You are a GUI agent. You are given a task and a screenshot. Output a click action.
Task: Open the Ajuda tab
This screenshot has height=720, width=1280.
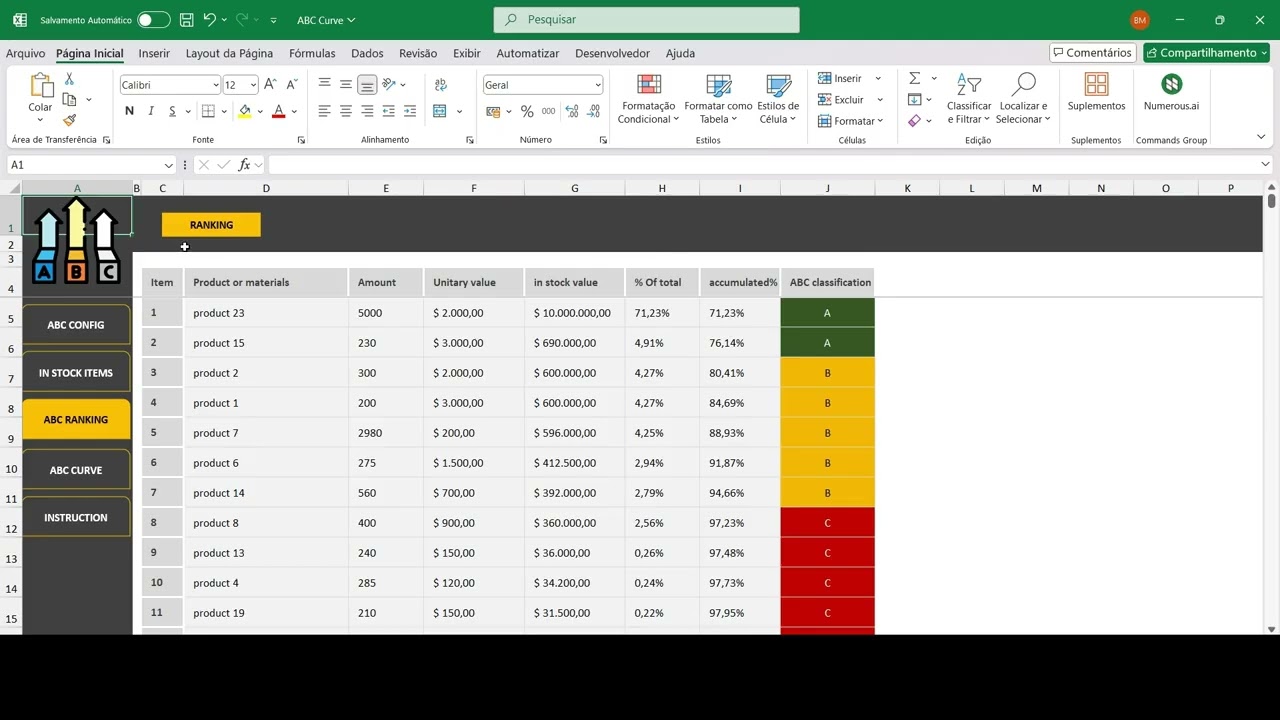point(680,54)
